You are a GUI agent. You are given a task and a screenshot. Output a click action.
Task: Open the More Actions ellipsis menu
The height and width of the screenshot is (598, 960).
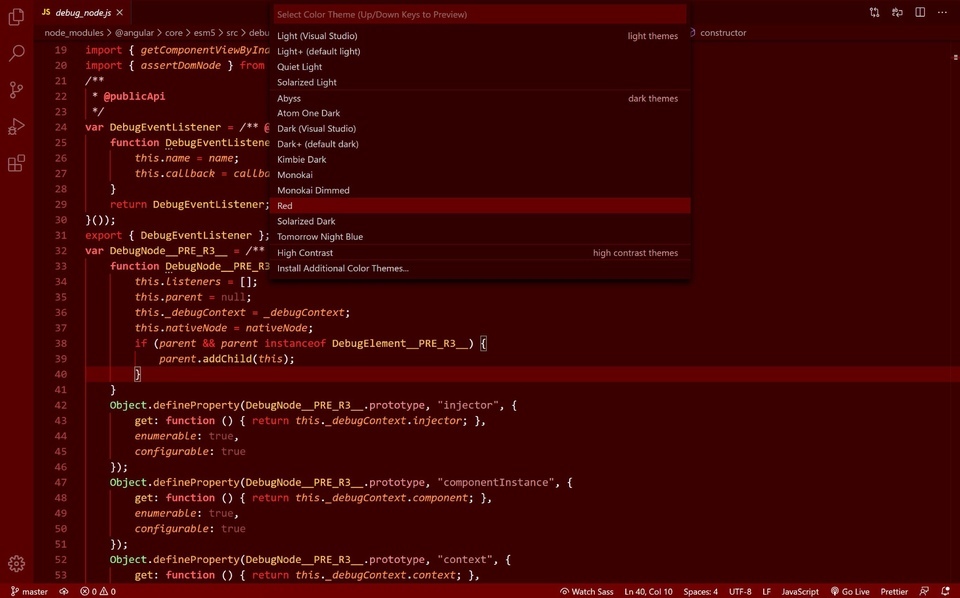pyautogui.click(x=942, y=13)
